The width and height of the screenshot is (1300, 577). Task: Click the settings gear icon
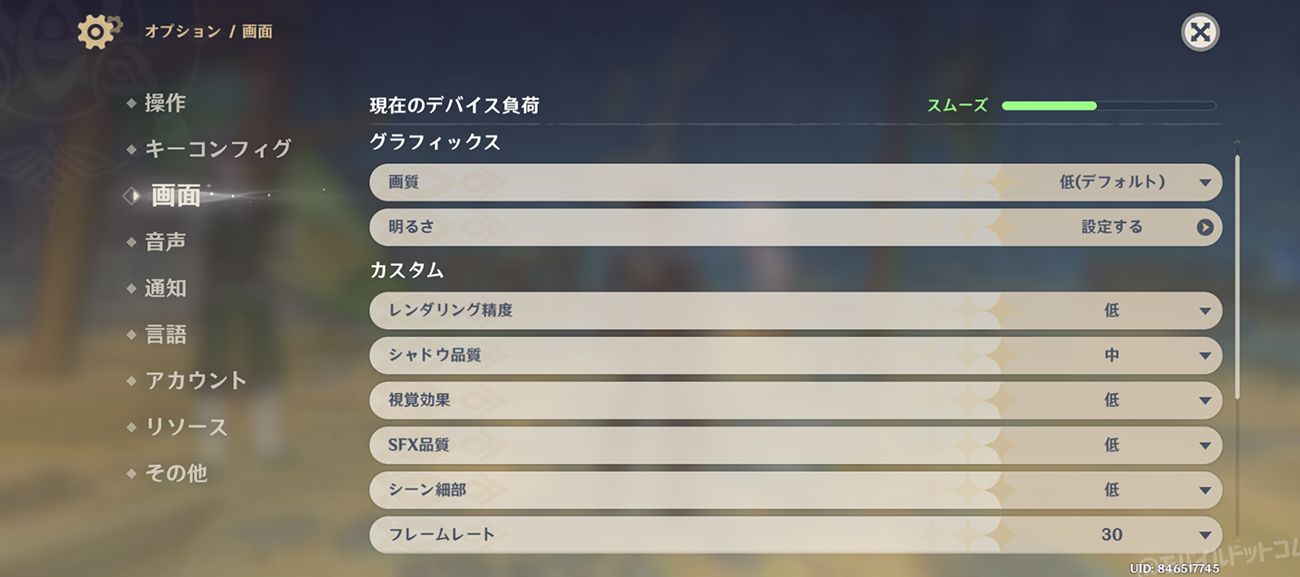click(97, 32)
